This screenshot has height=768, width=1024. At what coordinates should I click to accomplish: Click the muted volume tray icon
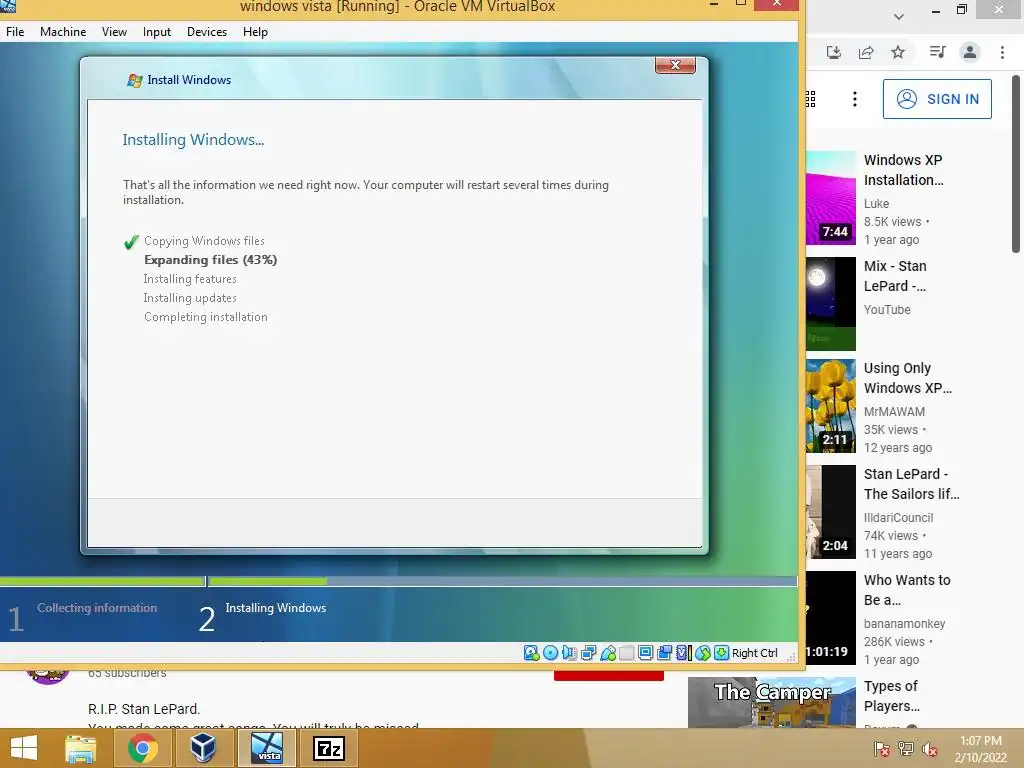pos(930,749)
